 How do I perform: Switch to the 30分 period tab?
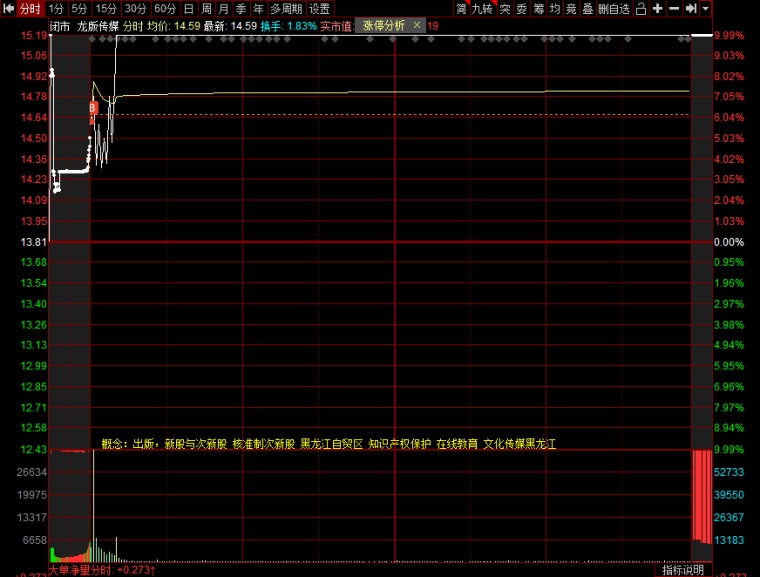[135, 8]
